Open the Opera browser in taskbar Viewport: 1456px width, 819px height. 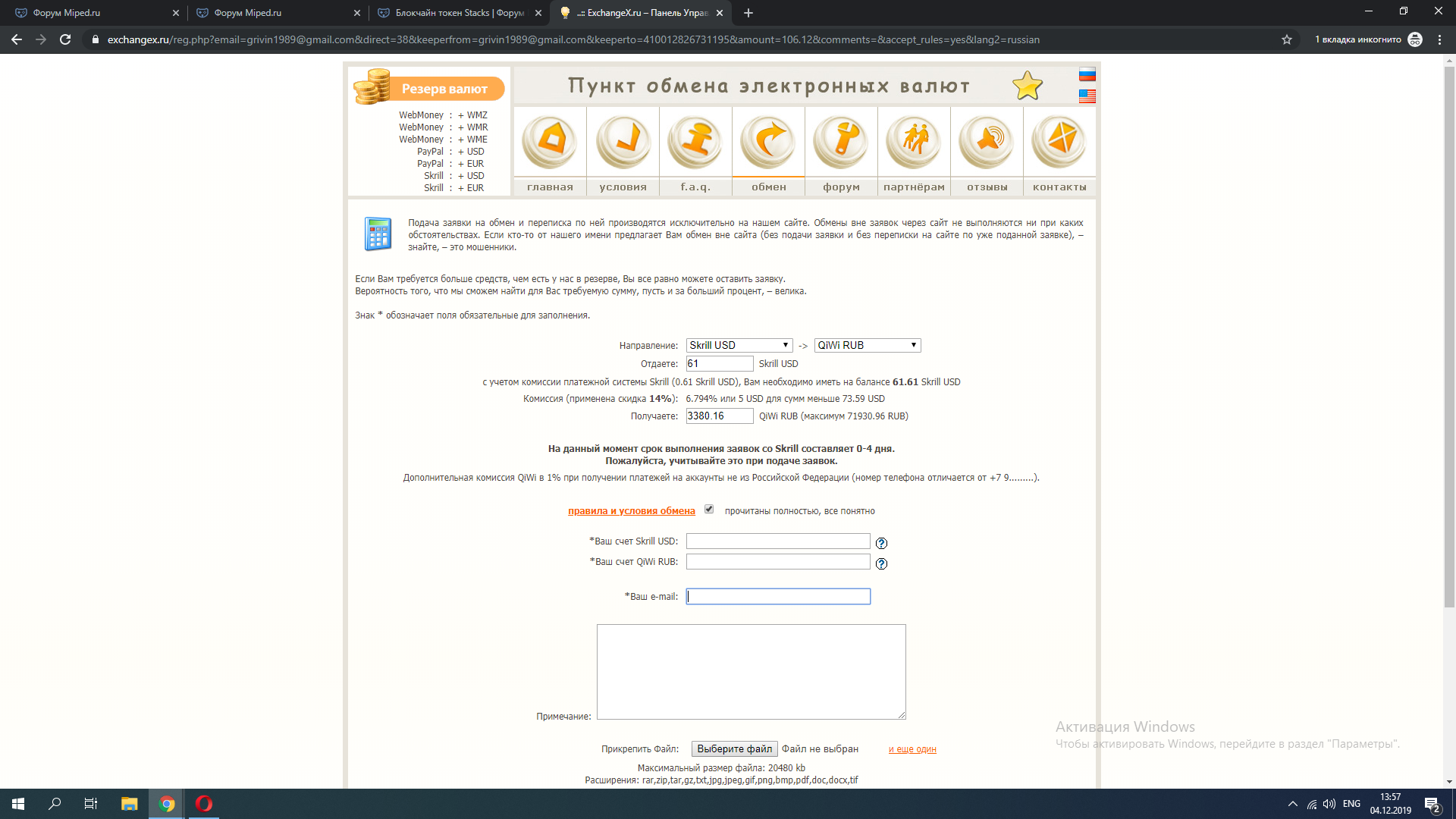(204, 804)
